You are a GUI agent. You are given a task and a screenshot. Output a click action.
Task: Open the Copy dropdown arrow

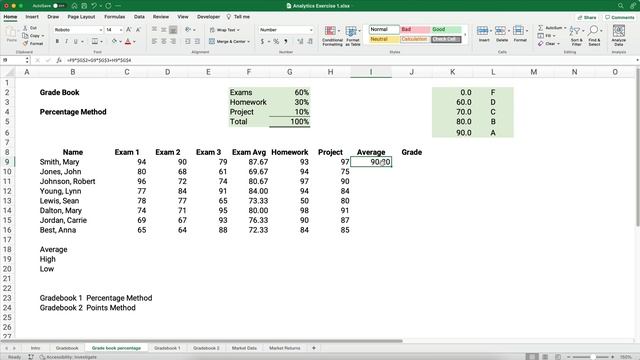click(x=43, y=36)
